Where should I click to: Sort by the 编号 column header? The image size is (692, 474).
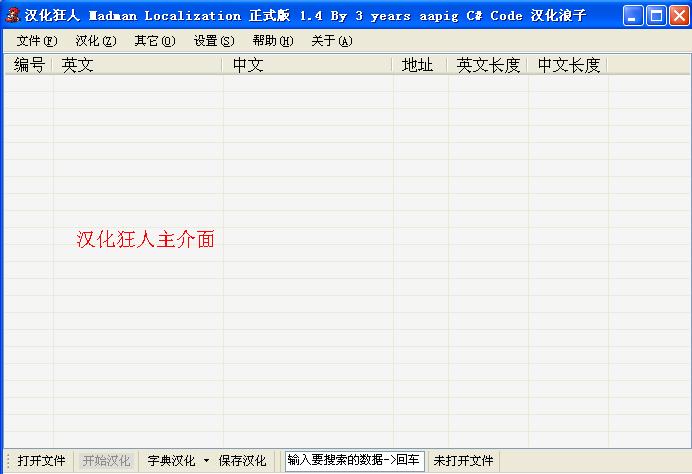[x=28, y=65]
